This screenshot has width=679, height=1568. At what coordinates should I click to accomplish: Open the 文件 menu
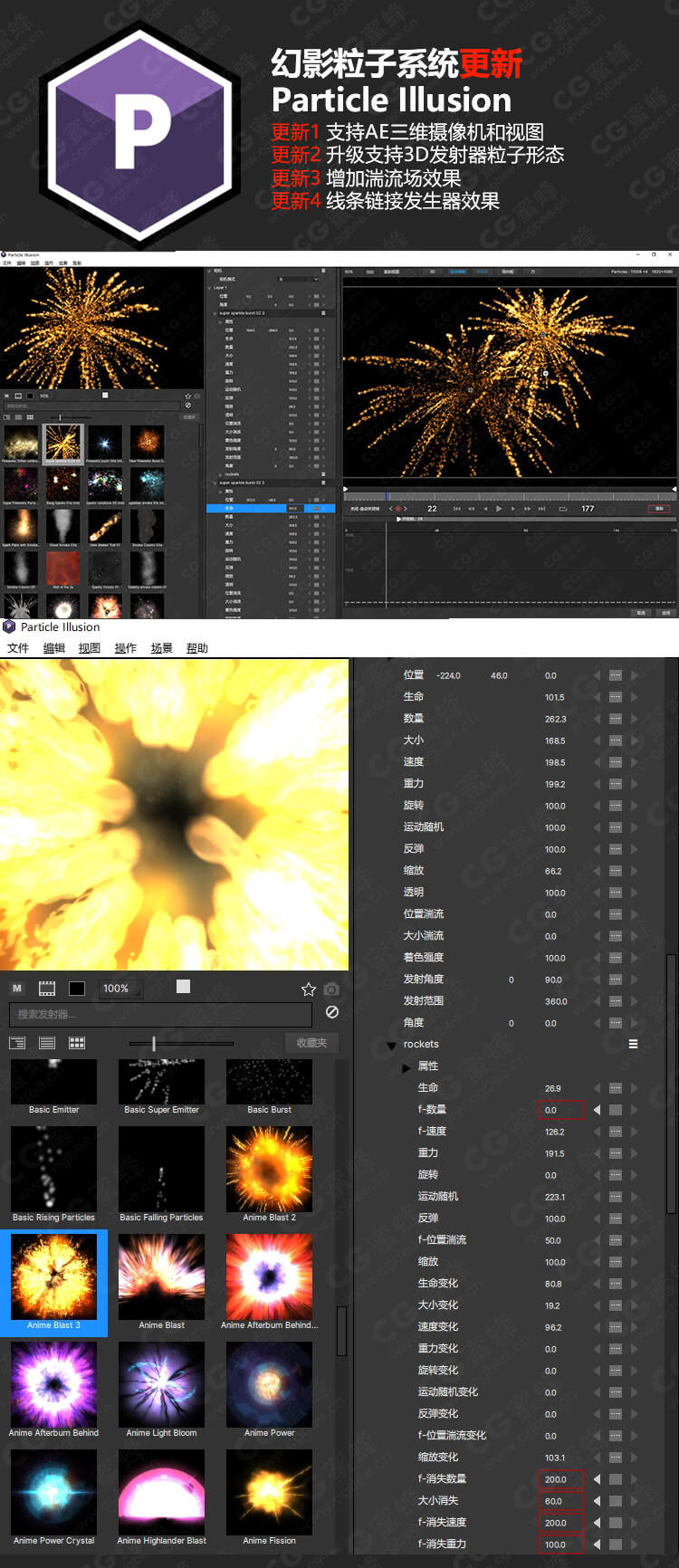18,648
